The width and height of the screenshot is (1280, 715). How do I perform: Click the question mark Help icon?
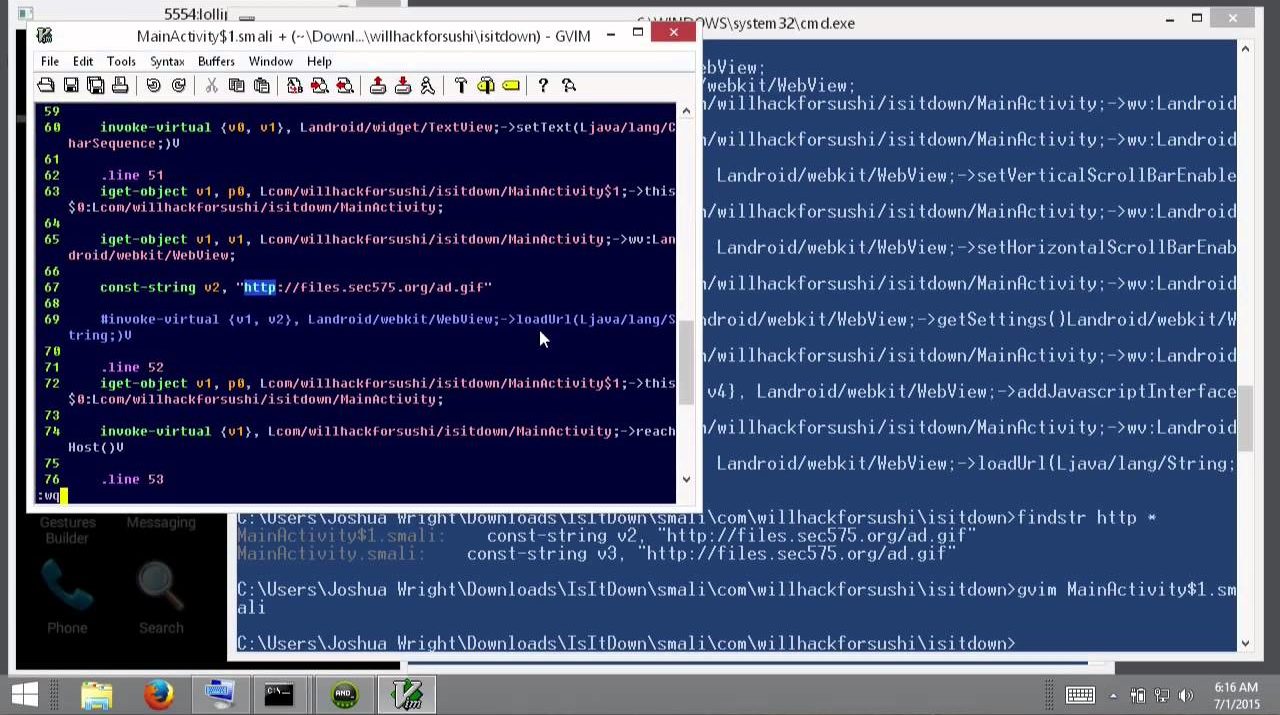pyautogui.click(x=543, y=86)
